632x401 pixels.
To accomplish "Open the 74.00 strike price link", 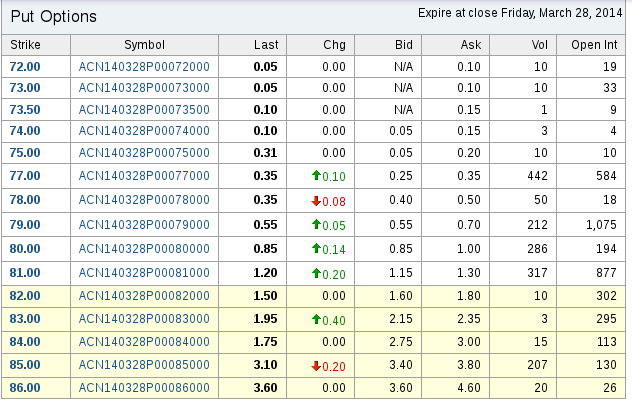I will pyautogui.click(x=25, y=131).
